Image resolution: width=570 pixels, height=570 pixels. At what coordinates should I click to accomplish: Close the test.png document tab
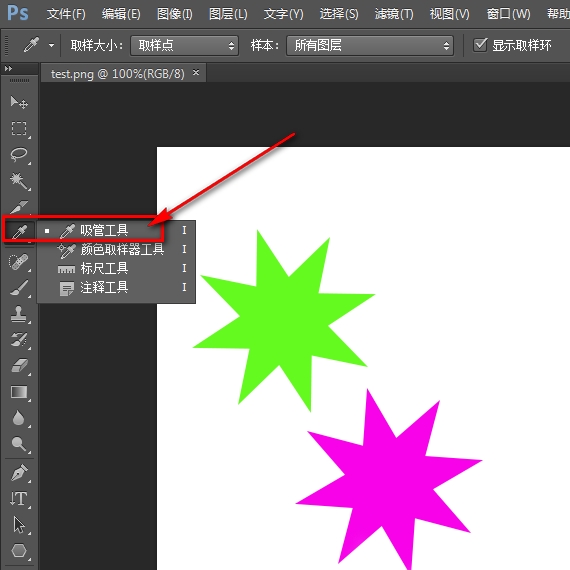(196, 73)
